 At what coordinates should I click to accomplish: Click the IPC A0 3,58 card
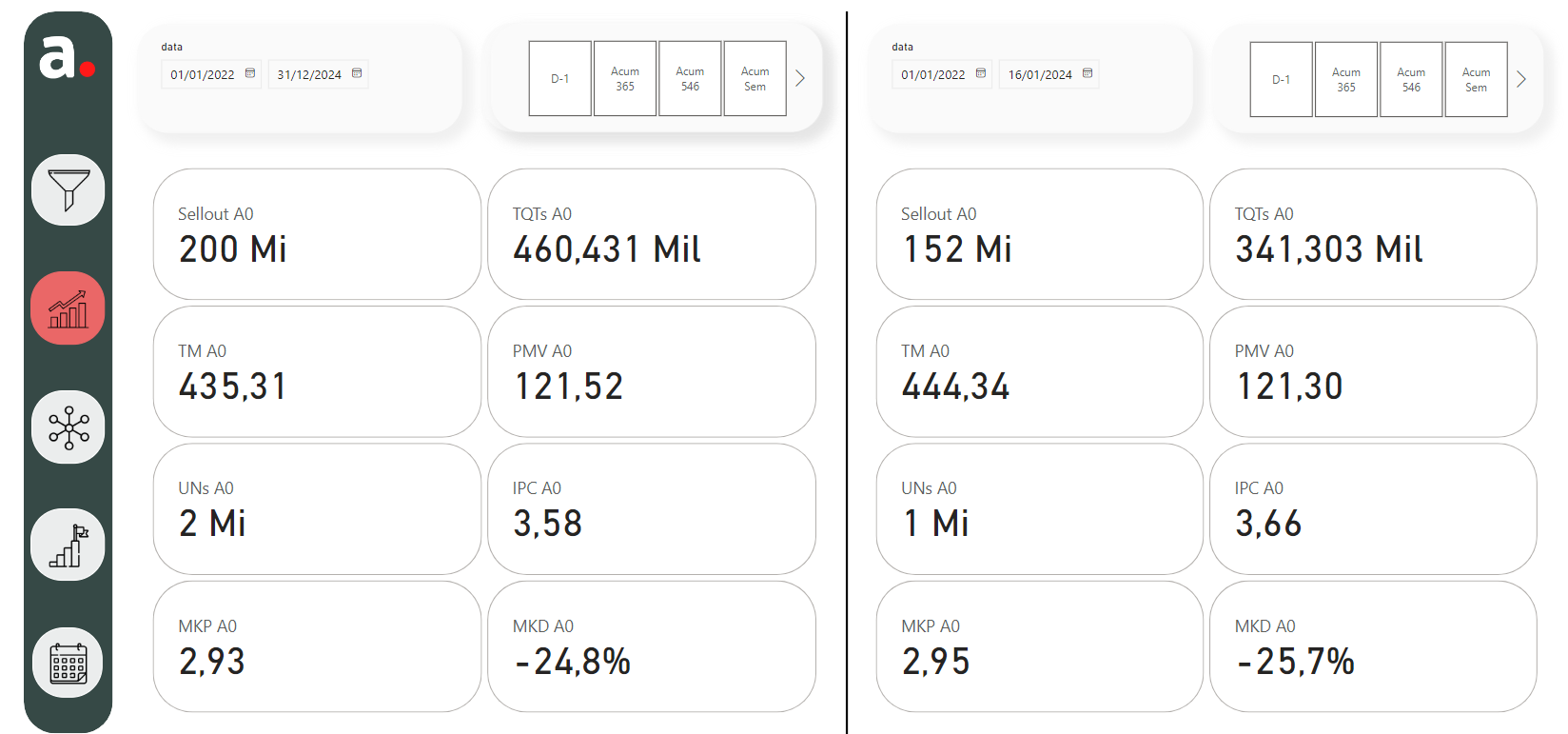(652, 509)
